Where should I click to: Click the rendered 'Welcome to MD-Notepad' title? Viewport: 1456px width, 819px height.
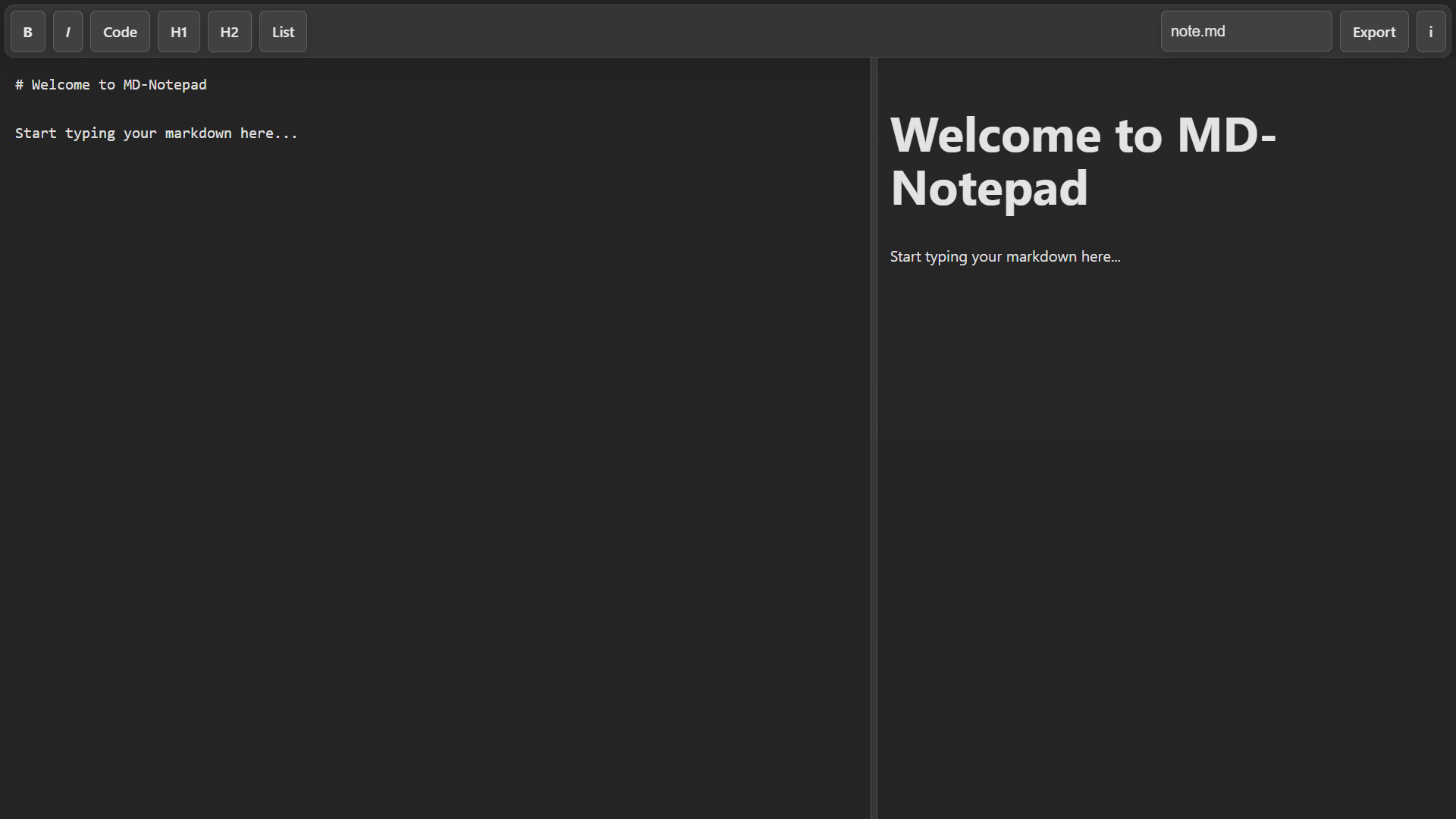pyautogui.click(x=1083, y=162)
